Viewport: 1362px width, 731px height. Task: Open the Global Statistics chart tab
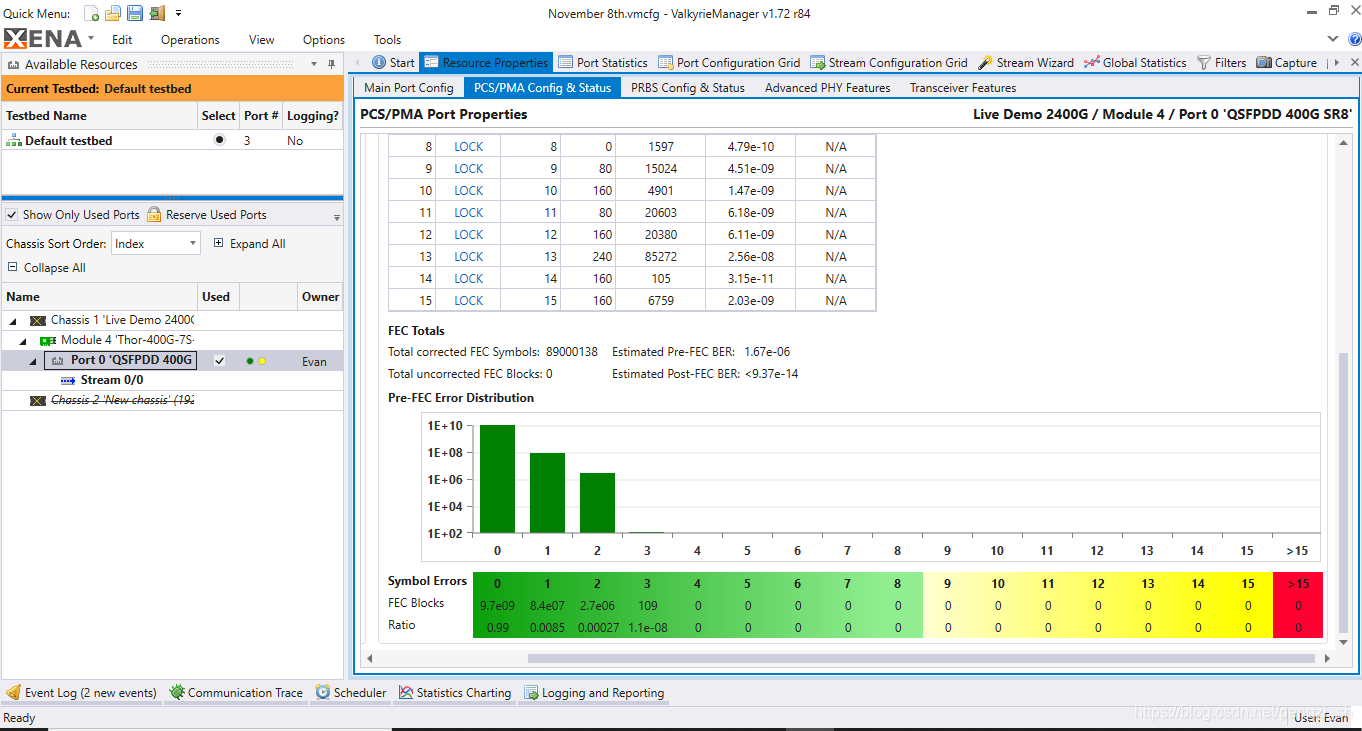click(x=1135, y=62)
